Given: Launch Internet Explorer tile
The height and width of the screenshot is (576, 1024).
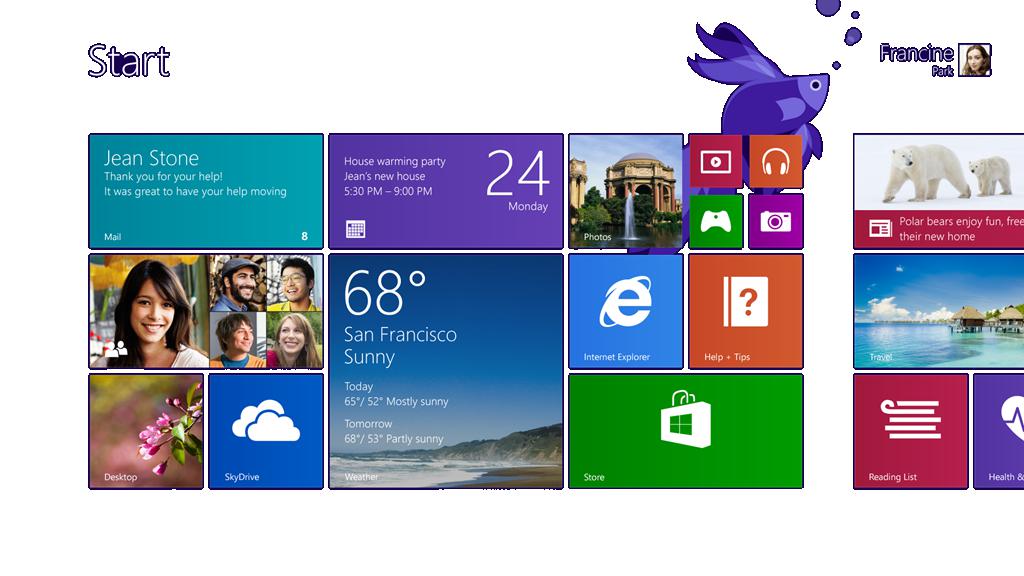Looking at the screenshot, I should tap(626, 312).
